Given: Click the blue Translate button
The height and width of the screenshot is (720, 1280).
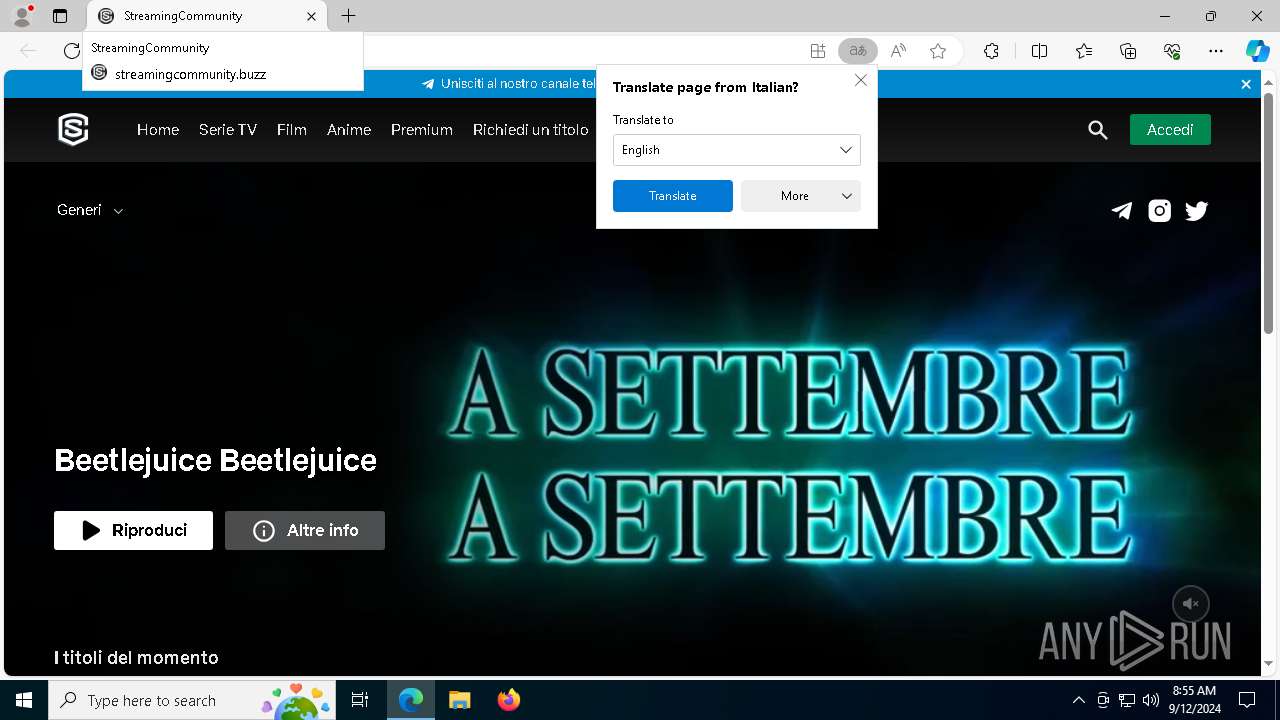Looking at the screenshot, I should click(x=672, y=196).
